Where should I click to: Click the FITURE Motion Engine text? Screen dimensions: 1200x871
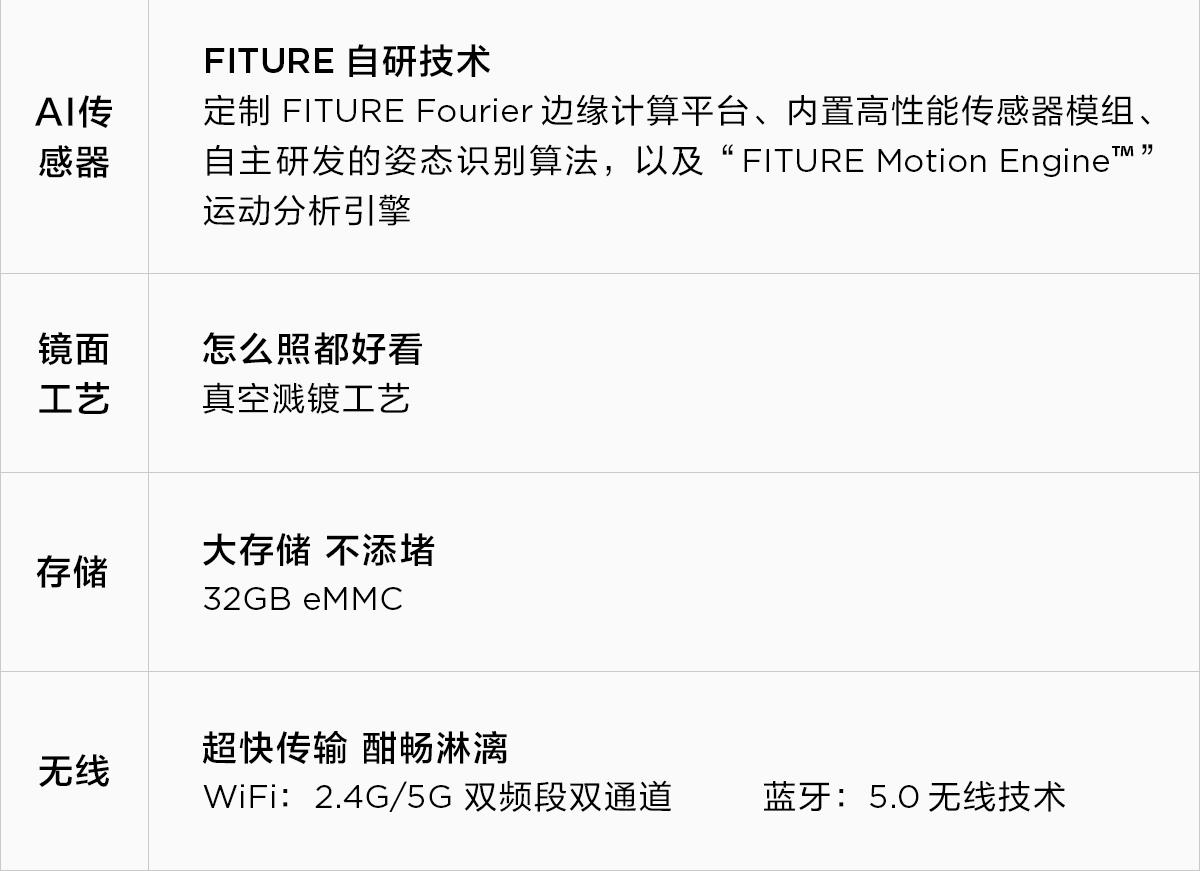click(x=926, y=161)
